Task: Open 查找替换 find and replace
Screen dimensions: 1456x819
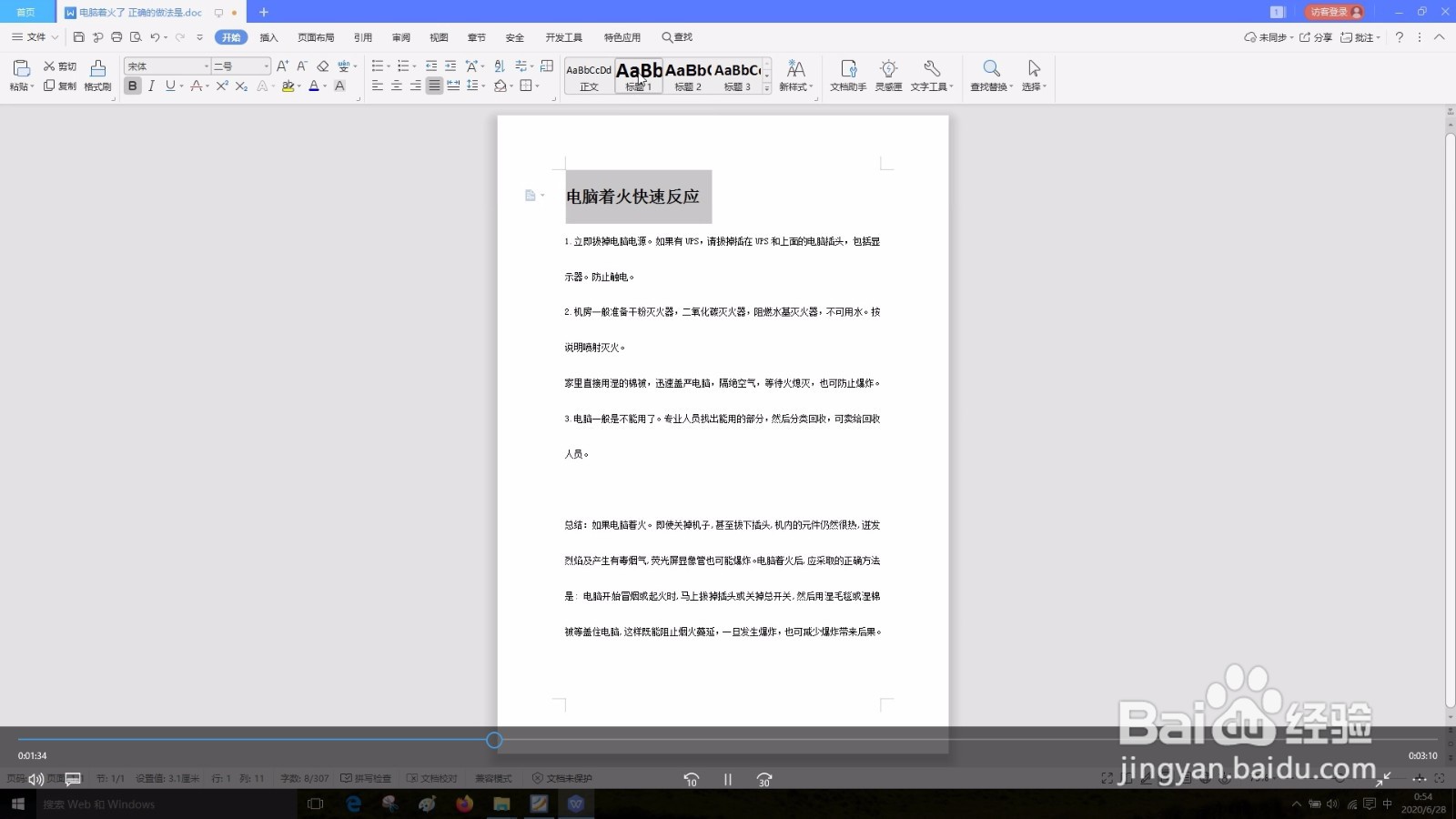Action: coord(990,75)
